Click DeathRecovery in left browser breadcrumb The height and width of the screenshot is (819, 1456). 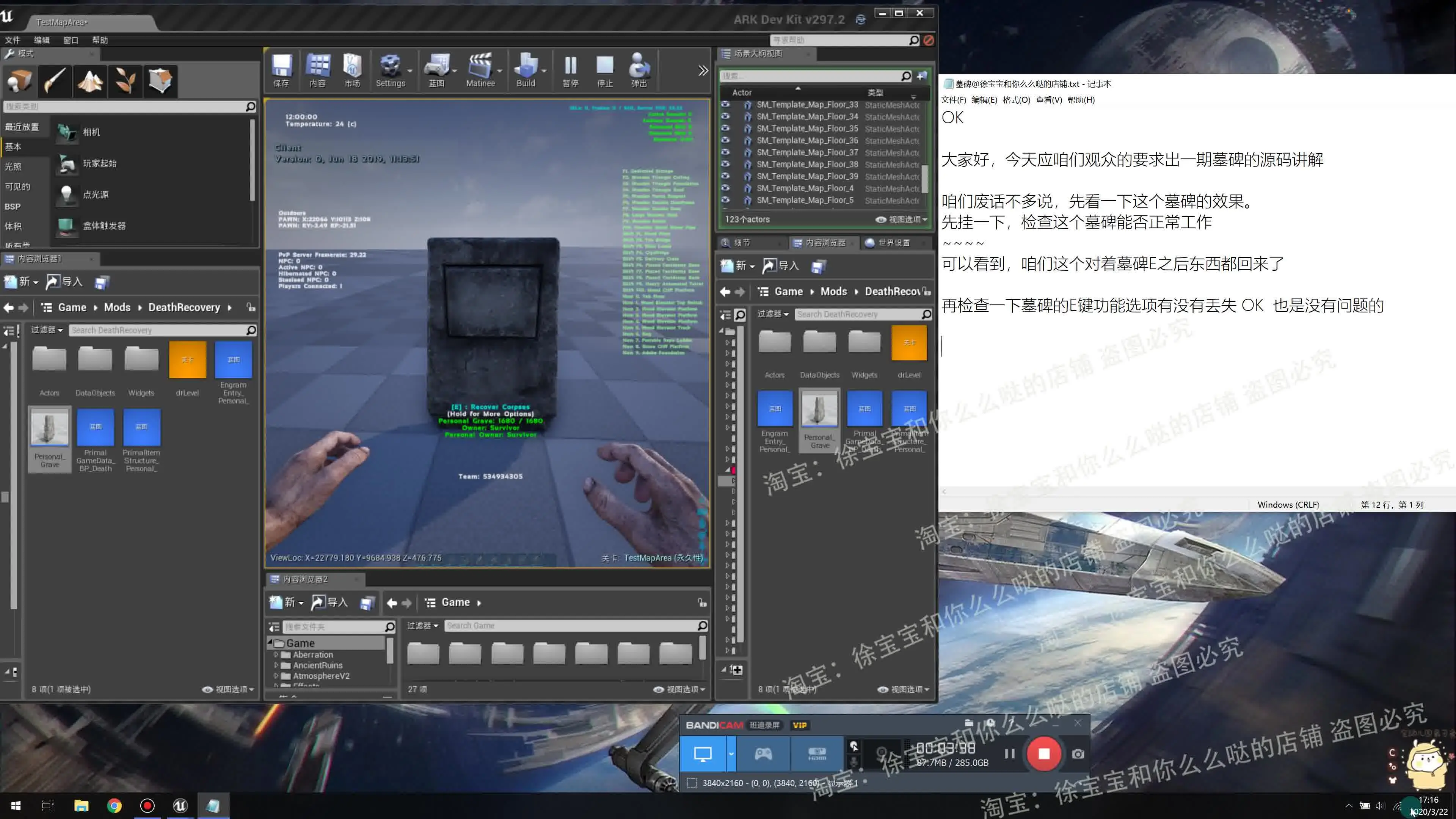(184, 308)
